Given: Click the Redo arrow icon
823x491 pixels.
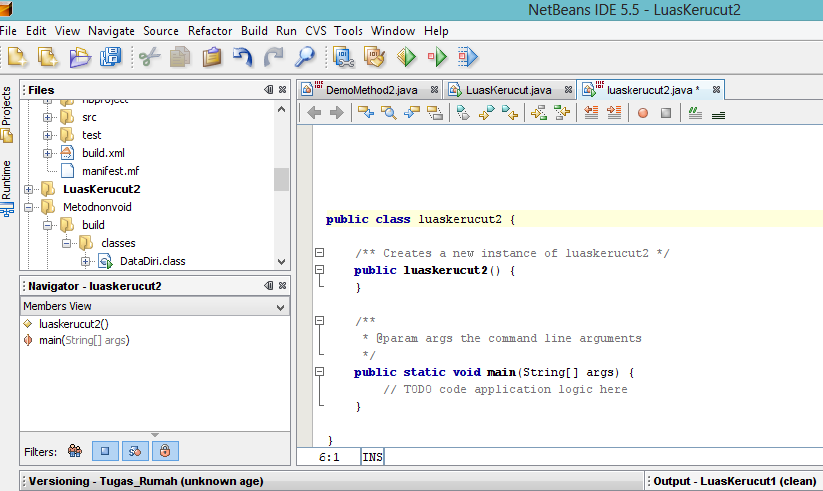Looking at the screenshot, I should [x=273, y=57].
